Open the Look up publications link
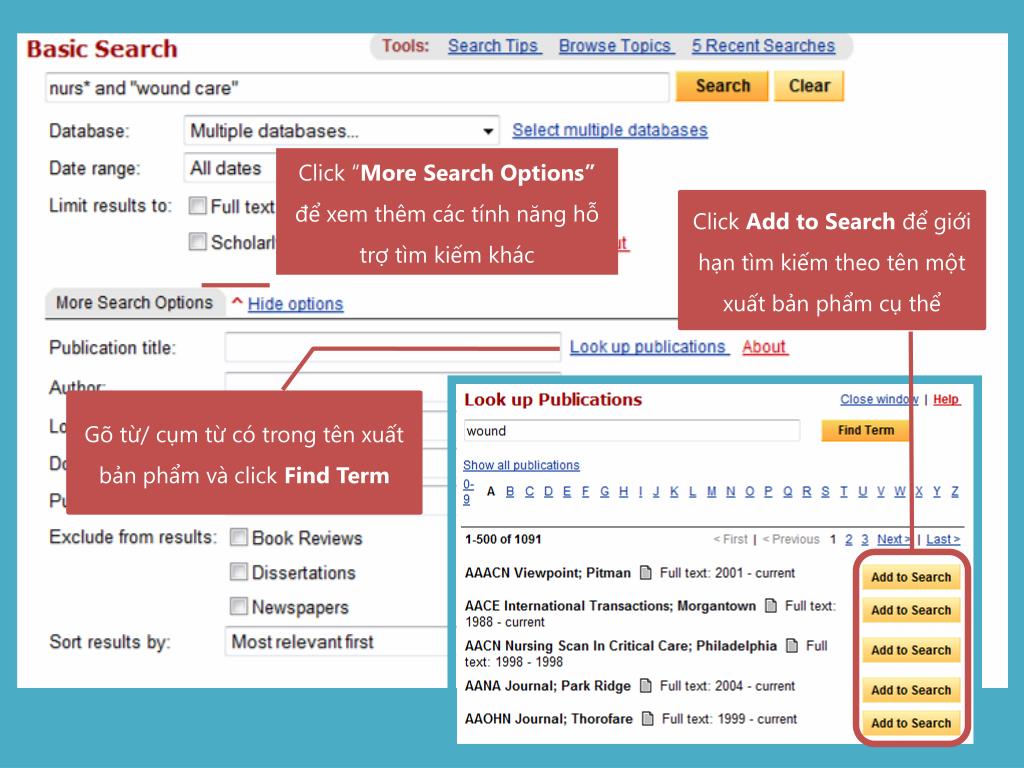1024x768 pixels. coord(648,347)
